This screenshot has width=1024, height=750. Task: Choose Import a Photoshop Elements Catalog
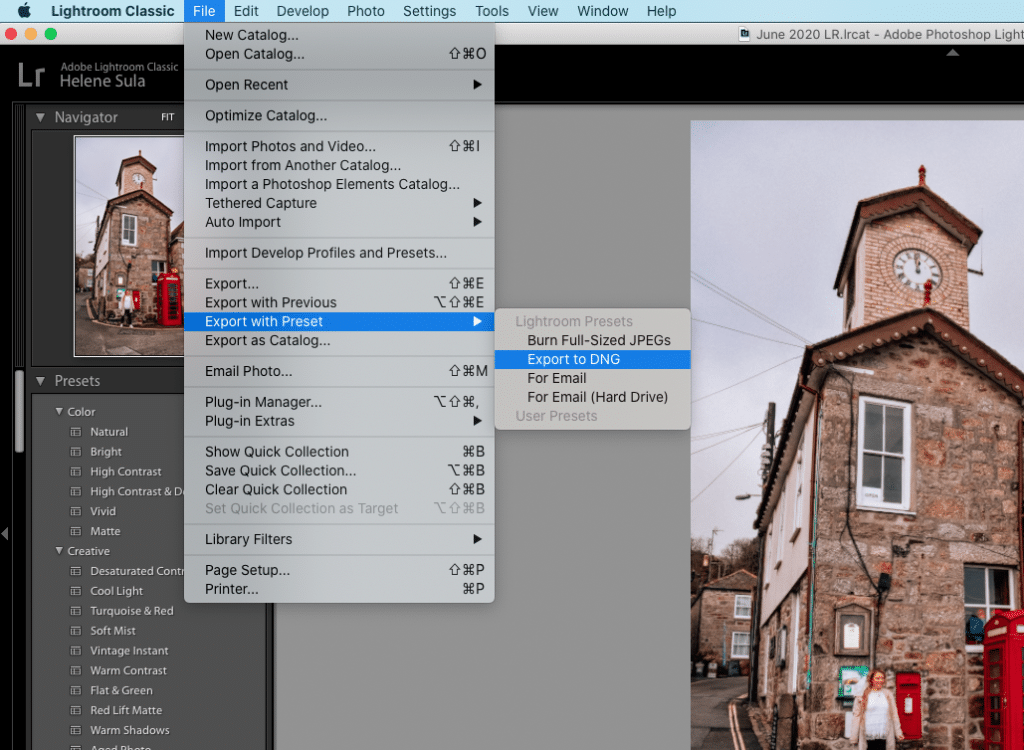tap(339, 184)
